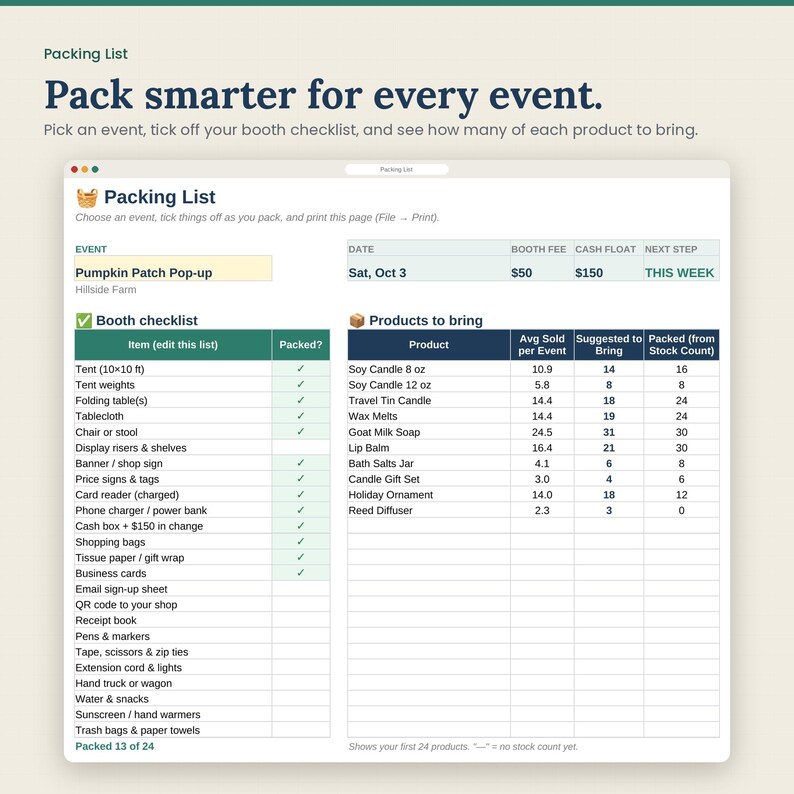Click avg sold 10.9 for Soy Candle 8 oz
794x794 pixels.
pyautogui.click(x=542, y=369)
